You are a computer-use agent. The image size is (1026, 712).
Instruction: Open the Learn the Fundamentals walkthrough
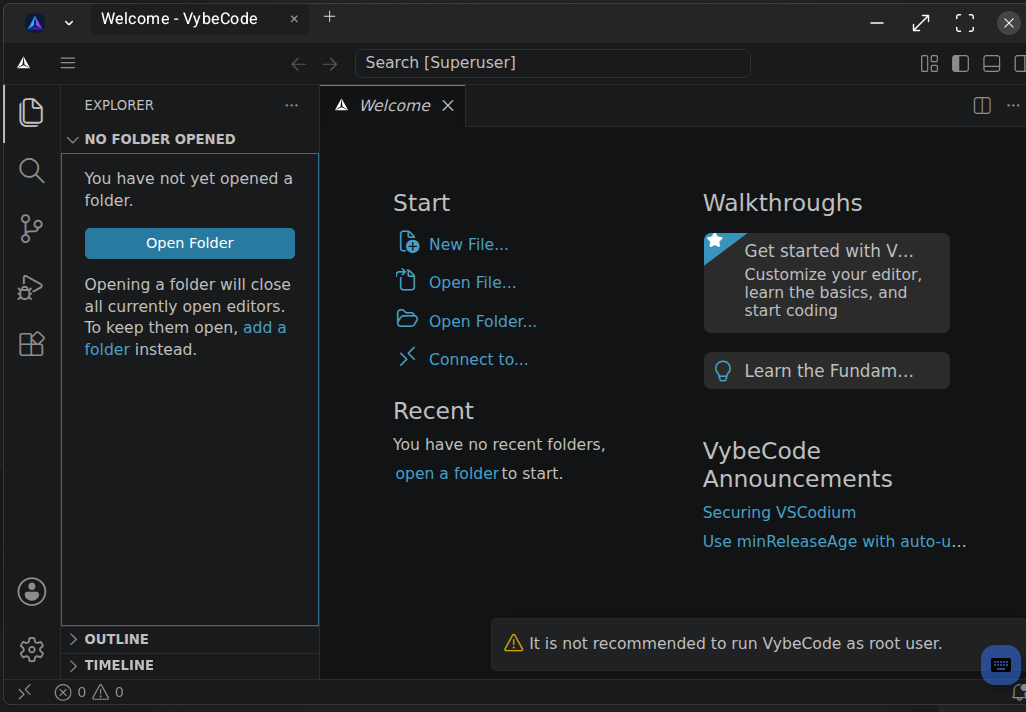click(826, 370)
